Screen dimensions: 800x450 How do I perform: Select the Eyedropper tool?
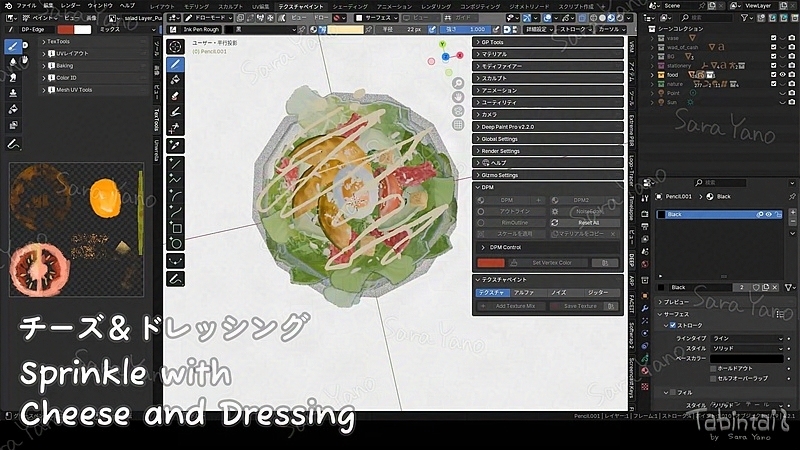[176, 146]
